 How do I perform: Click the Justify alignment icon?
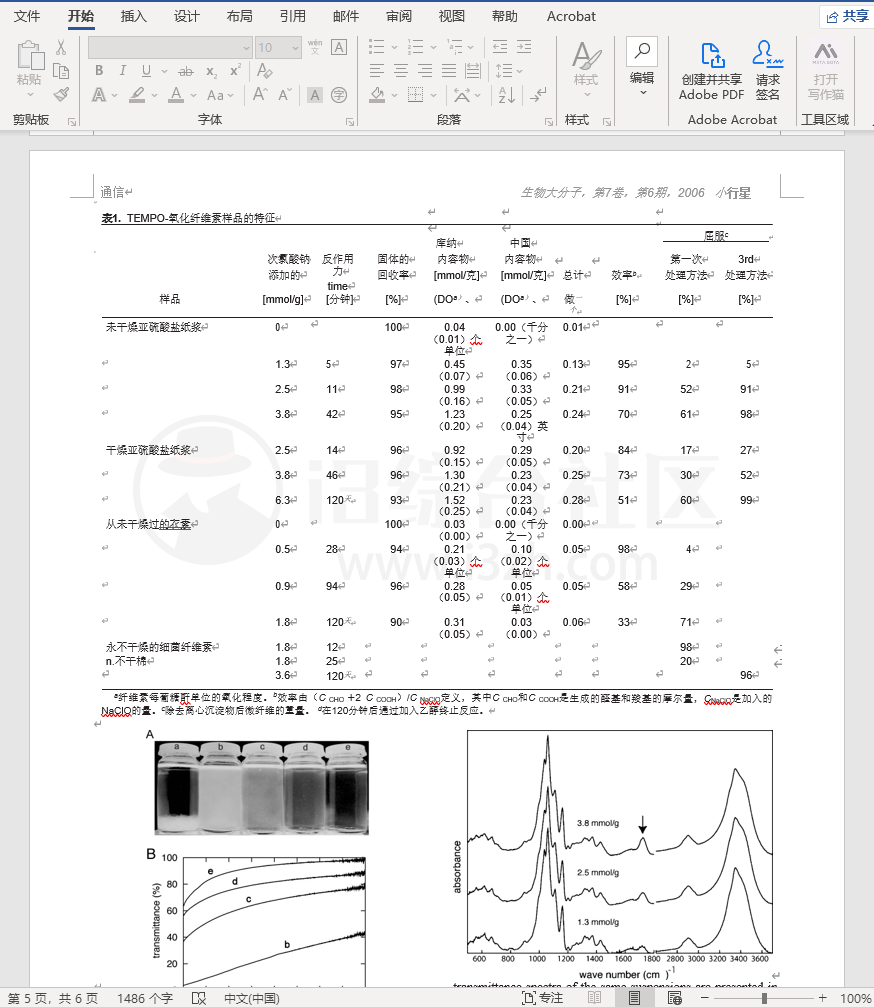(x=449, y=71)
